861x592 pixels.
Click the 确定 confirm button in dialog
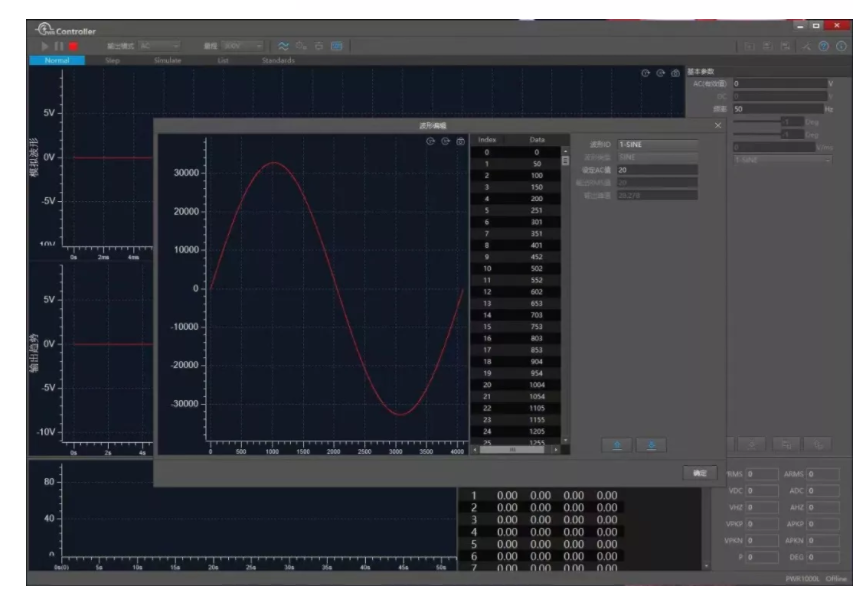point(699,472)
